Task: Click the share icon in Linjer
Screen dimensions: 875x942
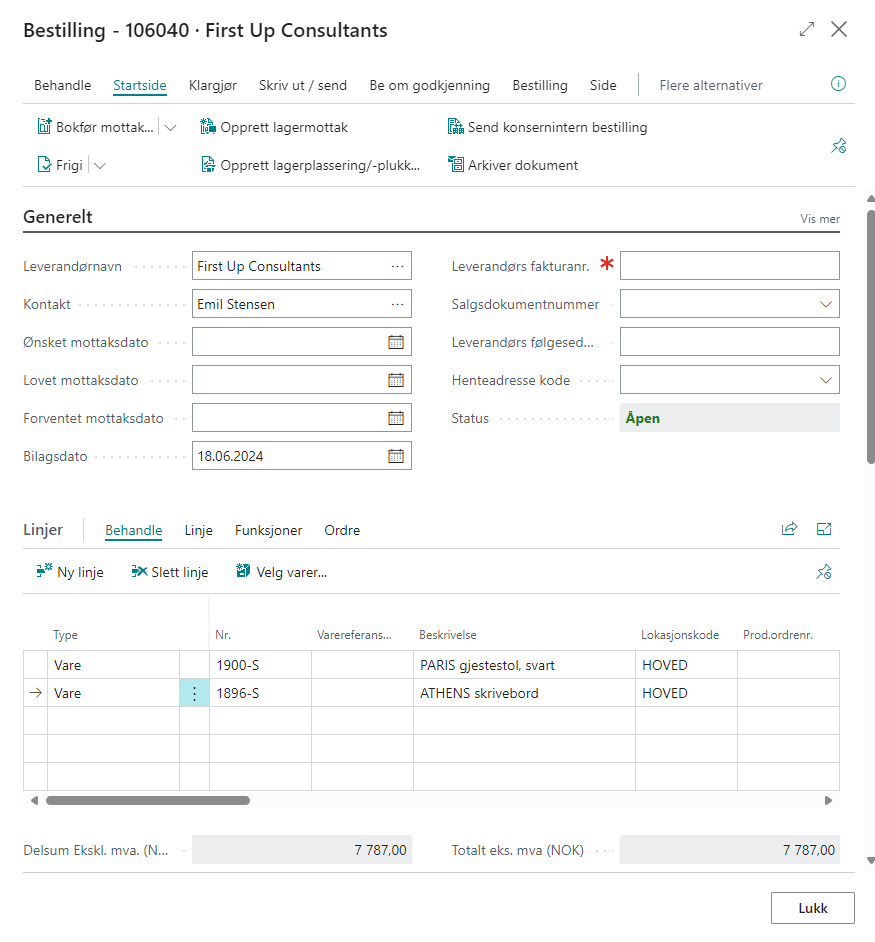Action: (x=789, y=530)
